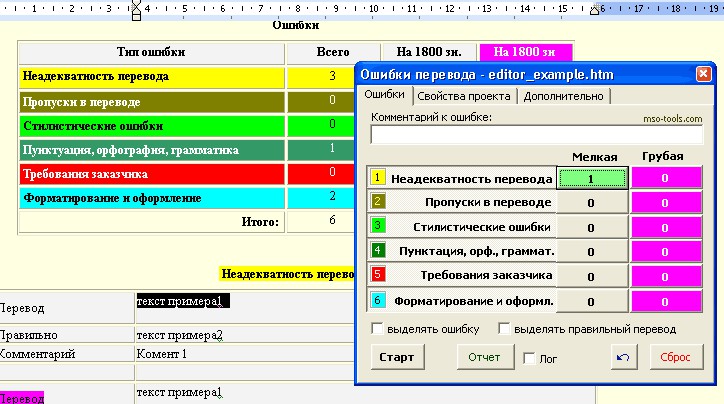Click minor count for 'Пунктация, орф., граммат.'

click(592, 252)
